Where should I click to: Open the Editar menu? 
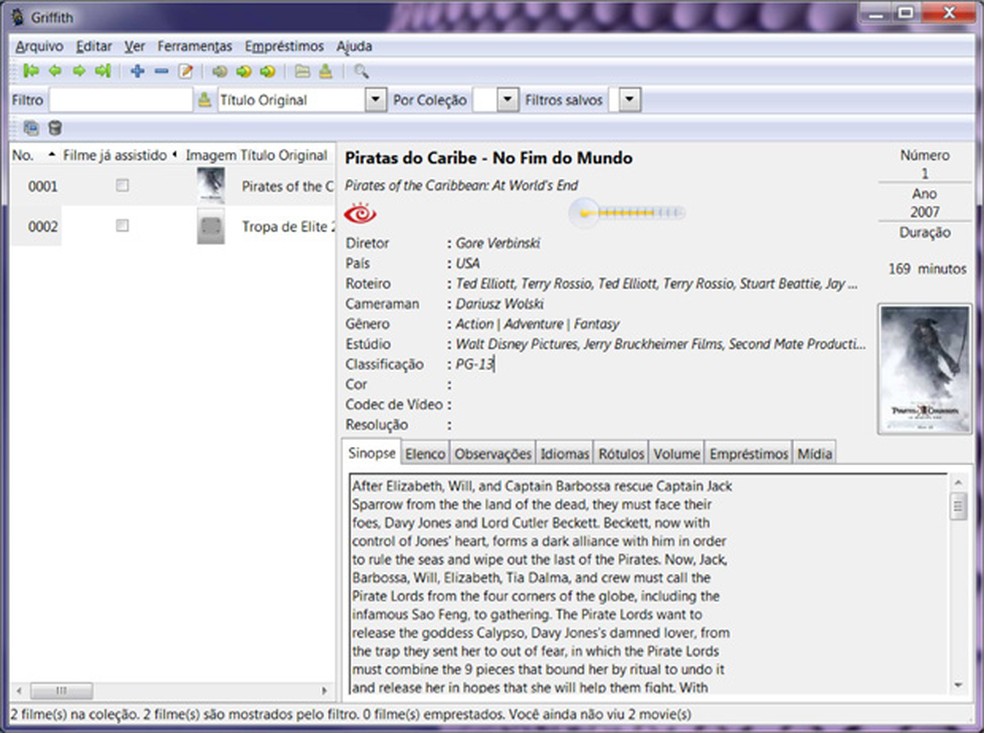(x=94, y=46)
